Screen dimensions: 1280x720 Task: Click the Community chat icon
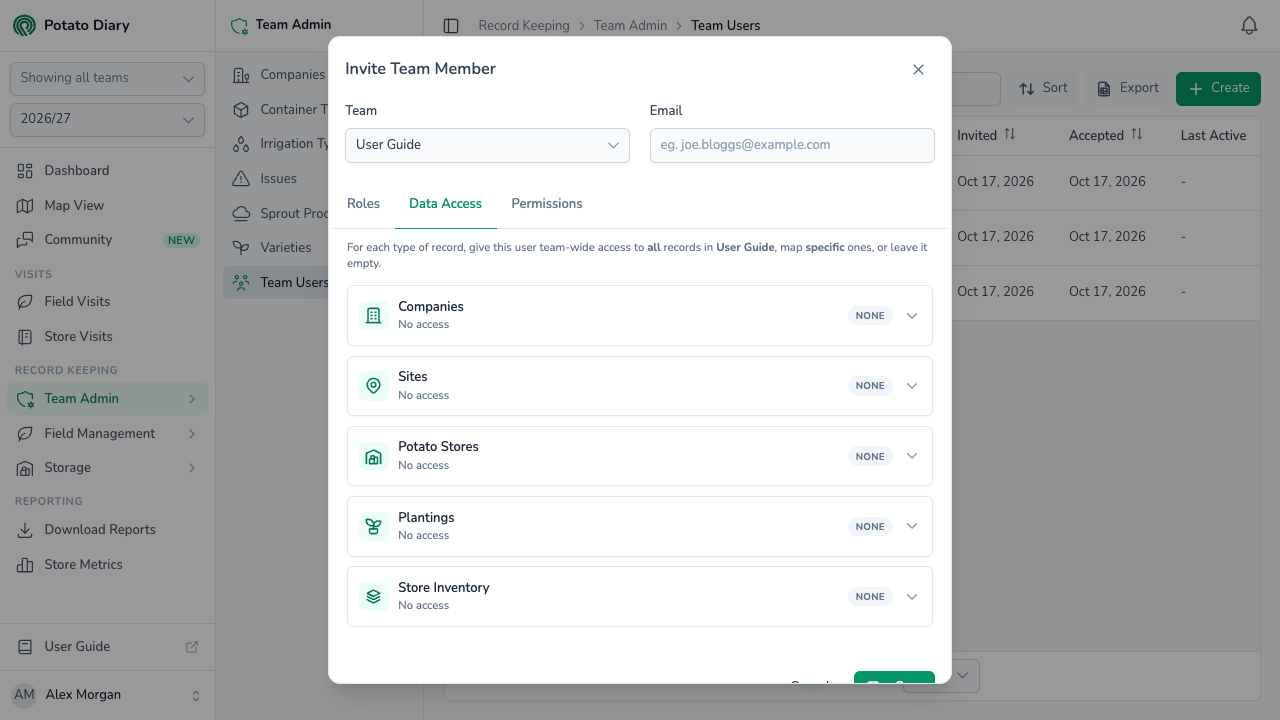tap(25, 240)
